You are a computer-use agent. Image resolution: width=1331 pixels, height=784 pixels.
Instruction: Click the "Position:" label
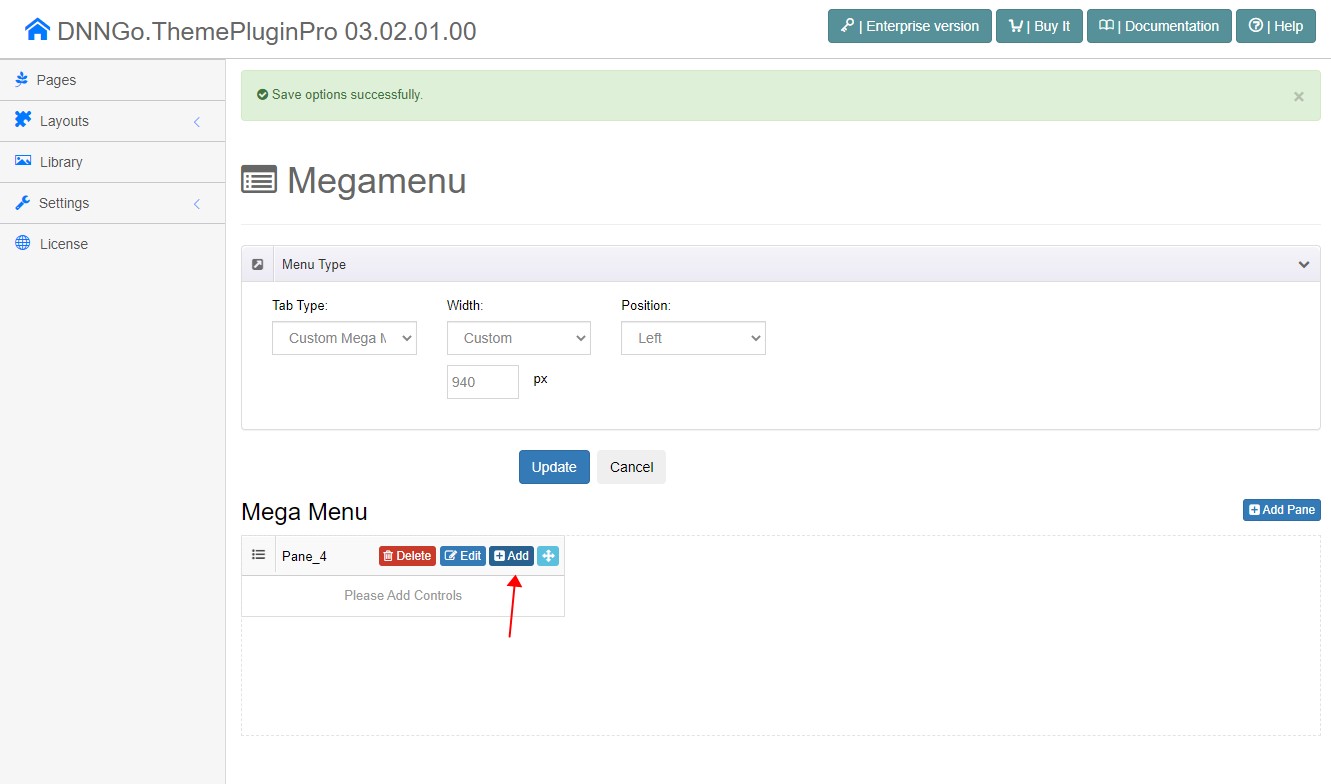coord(646,306)
